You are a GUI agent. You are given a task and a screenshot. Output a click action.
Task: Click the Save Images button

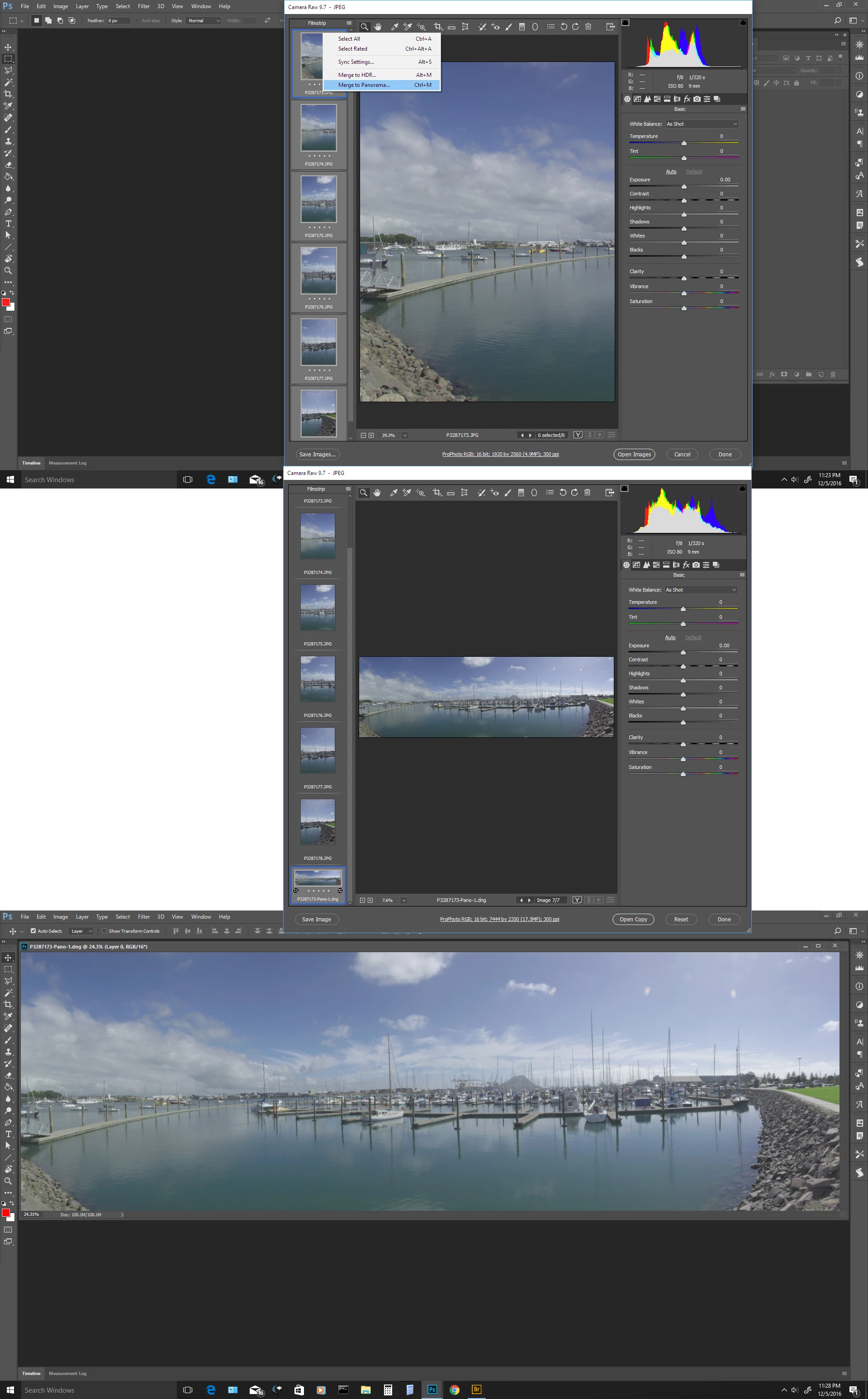coord(318,454)
